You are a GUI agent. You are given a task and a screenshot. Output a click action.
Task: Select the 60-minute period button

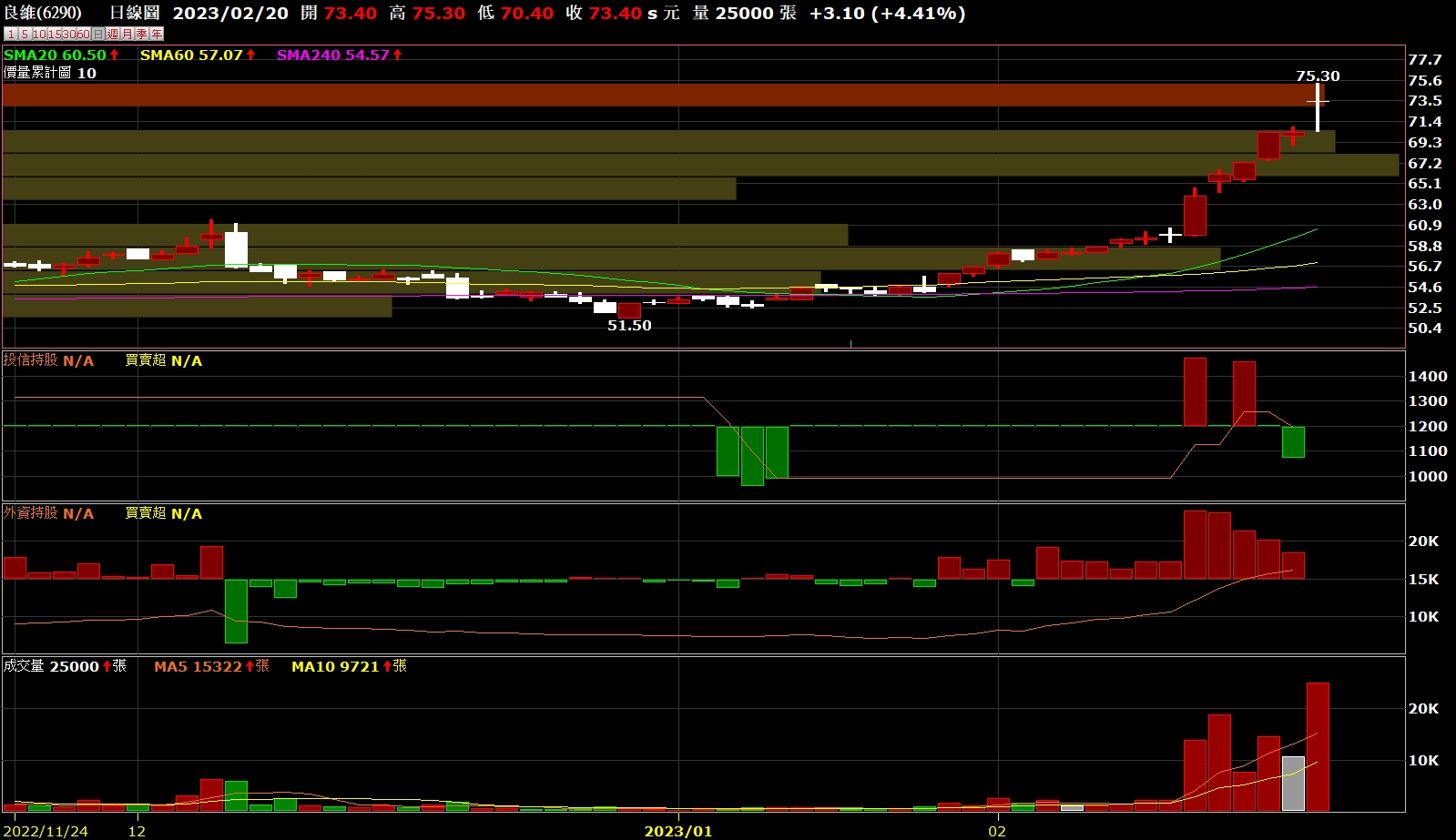point(84,34)
